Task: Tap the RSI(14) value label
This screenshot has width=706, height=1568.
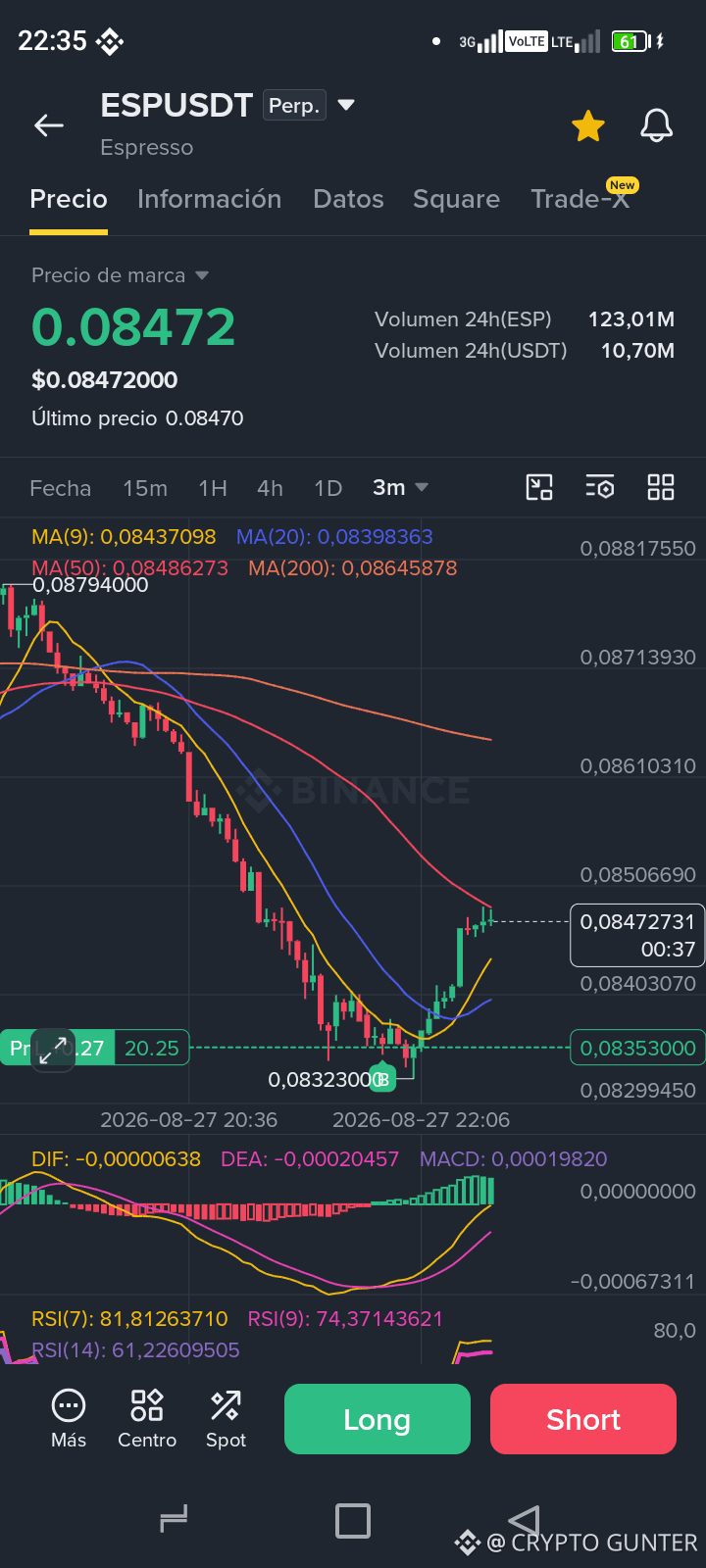Action: click(x=135, y=1350)
